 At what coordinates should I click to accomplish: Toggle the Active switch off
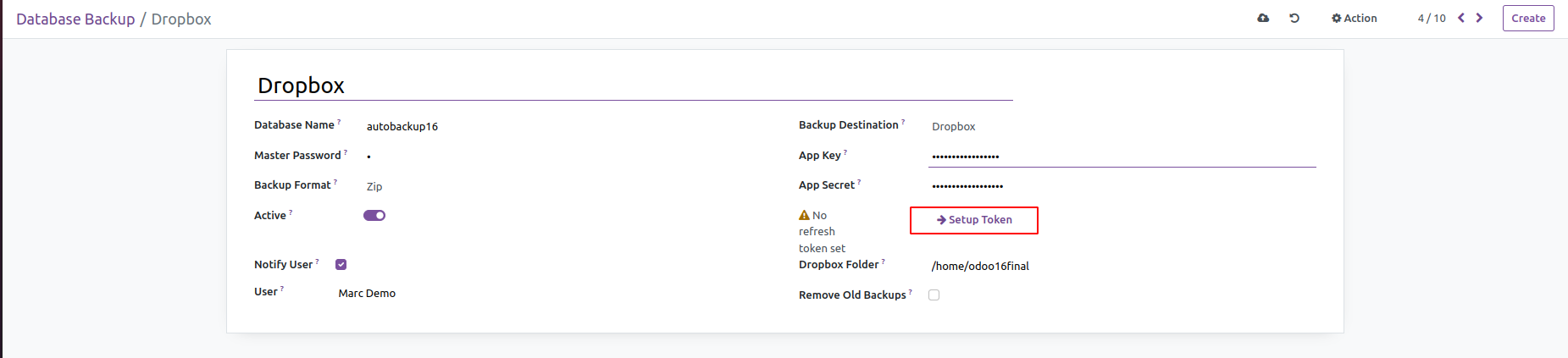tap(374, 215)
